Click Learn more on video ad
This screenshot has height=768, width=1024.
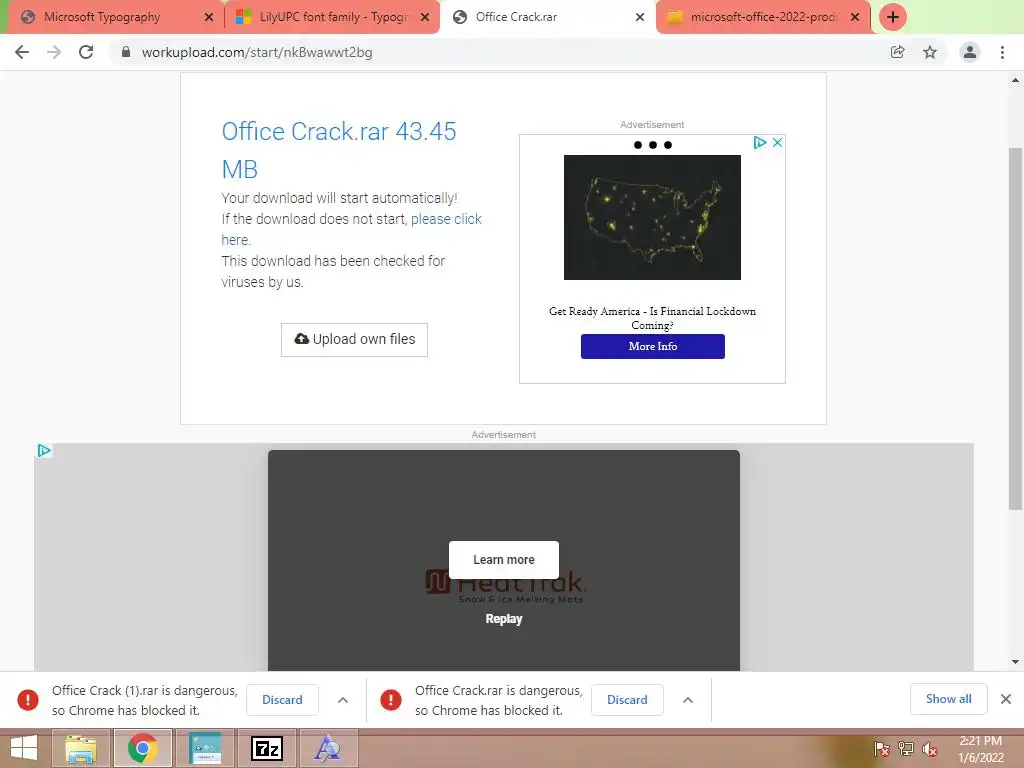pos(504,560)
